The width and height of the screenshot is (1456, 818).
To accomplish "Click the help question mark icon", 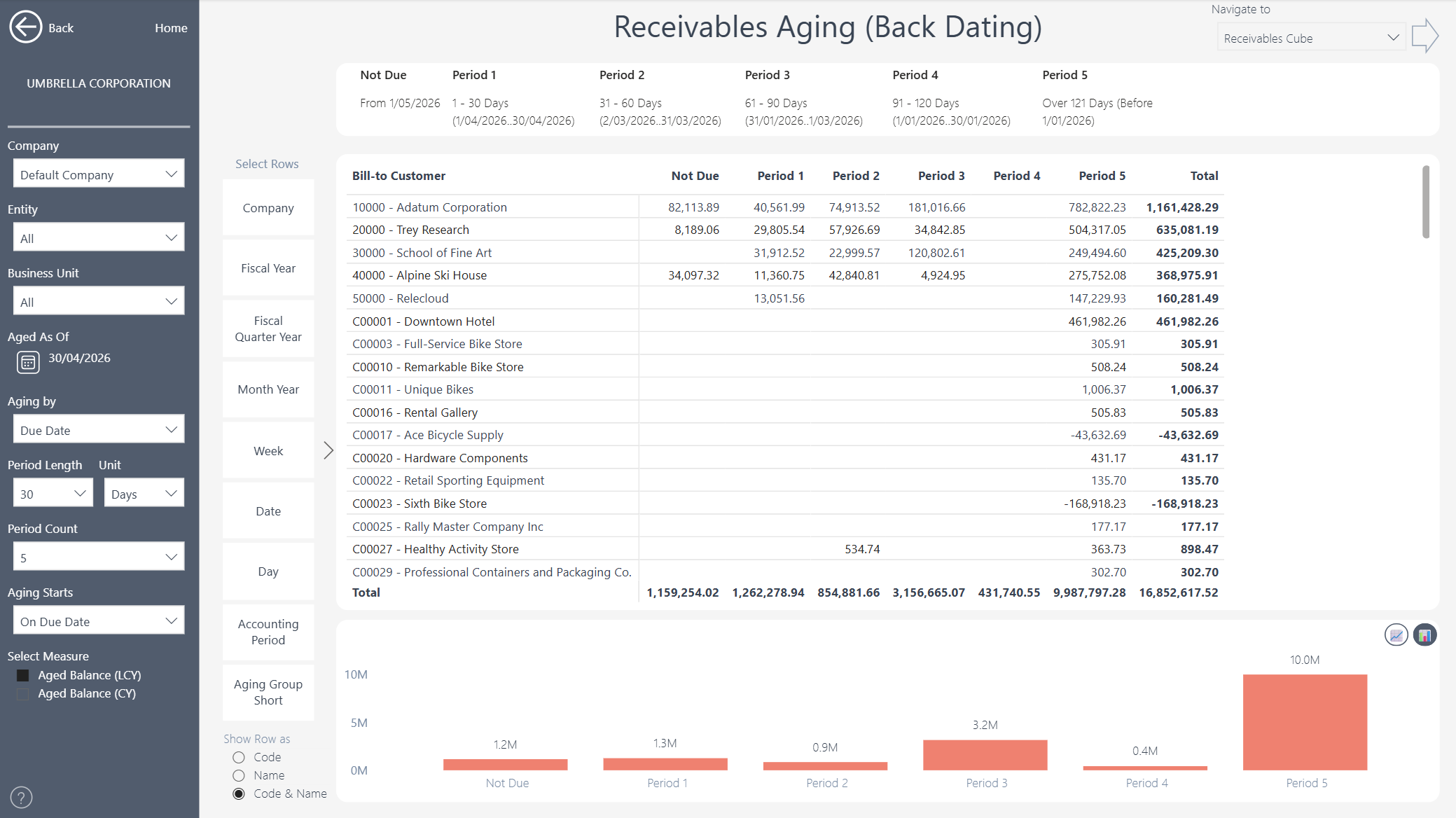I will 22,797.
